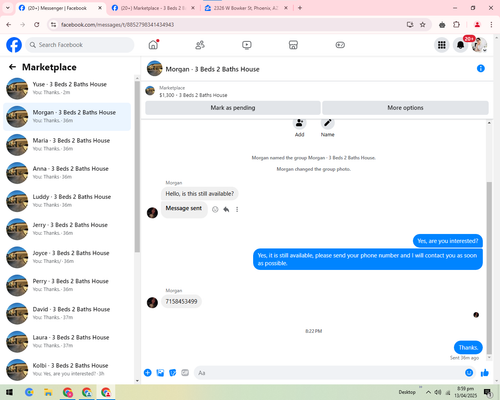Open Perry - 3 Beds 2 Baths conversation
500x400 pixels.
[67, 285]
